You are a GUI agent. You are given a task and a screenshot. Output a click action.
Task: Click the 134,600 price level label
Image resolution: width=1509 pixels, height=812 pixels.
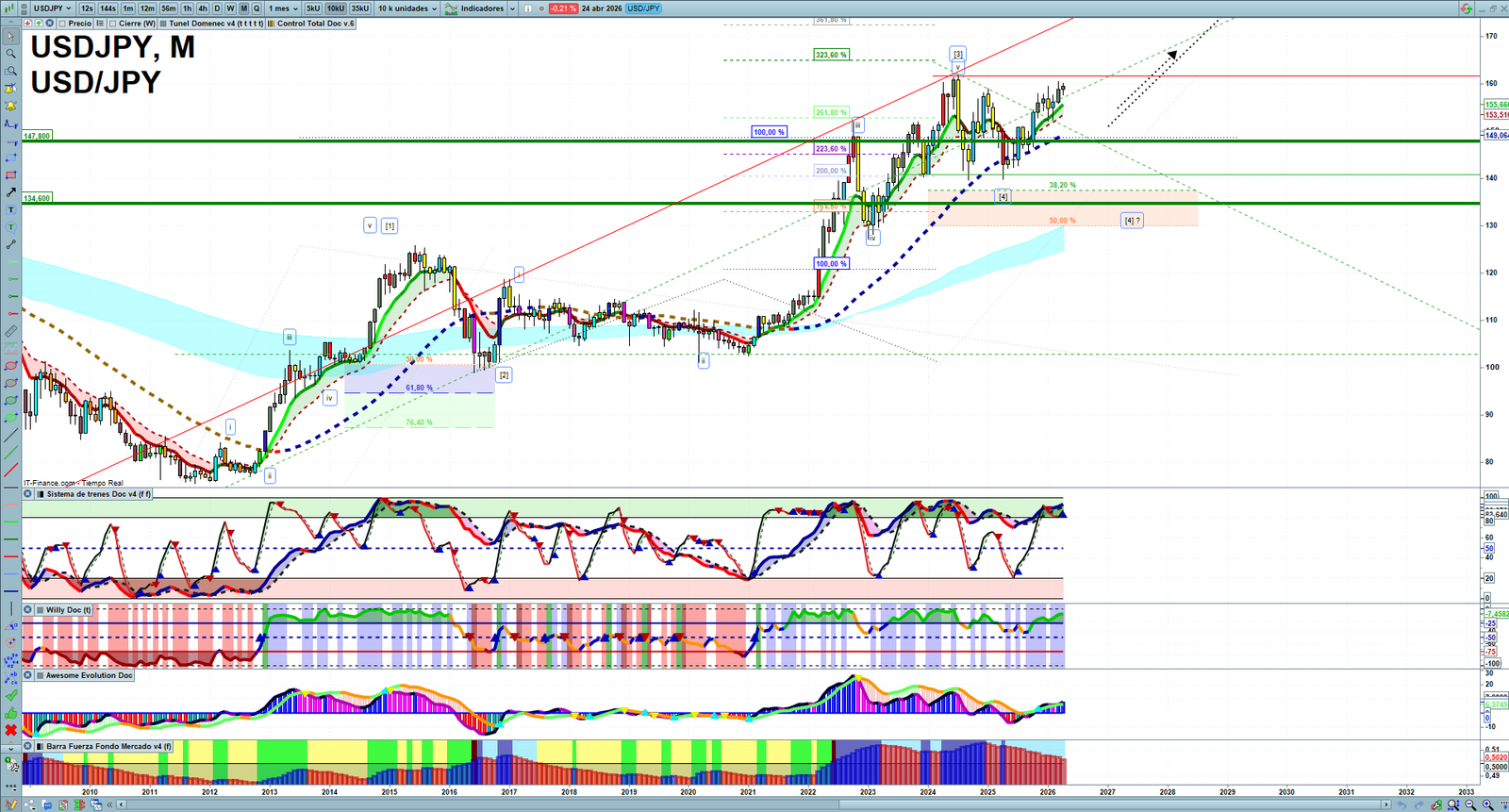(37, 198)
